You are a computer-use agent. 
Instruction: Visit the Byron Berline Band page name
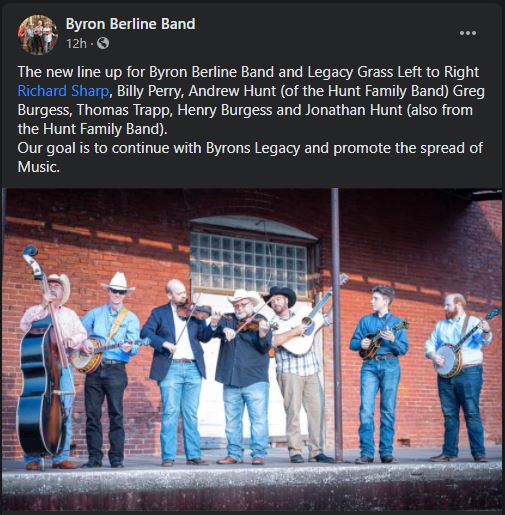[130, 24]
